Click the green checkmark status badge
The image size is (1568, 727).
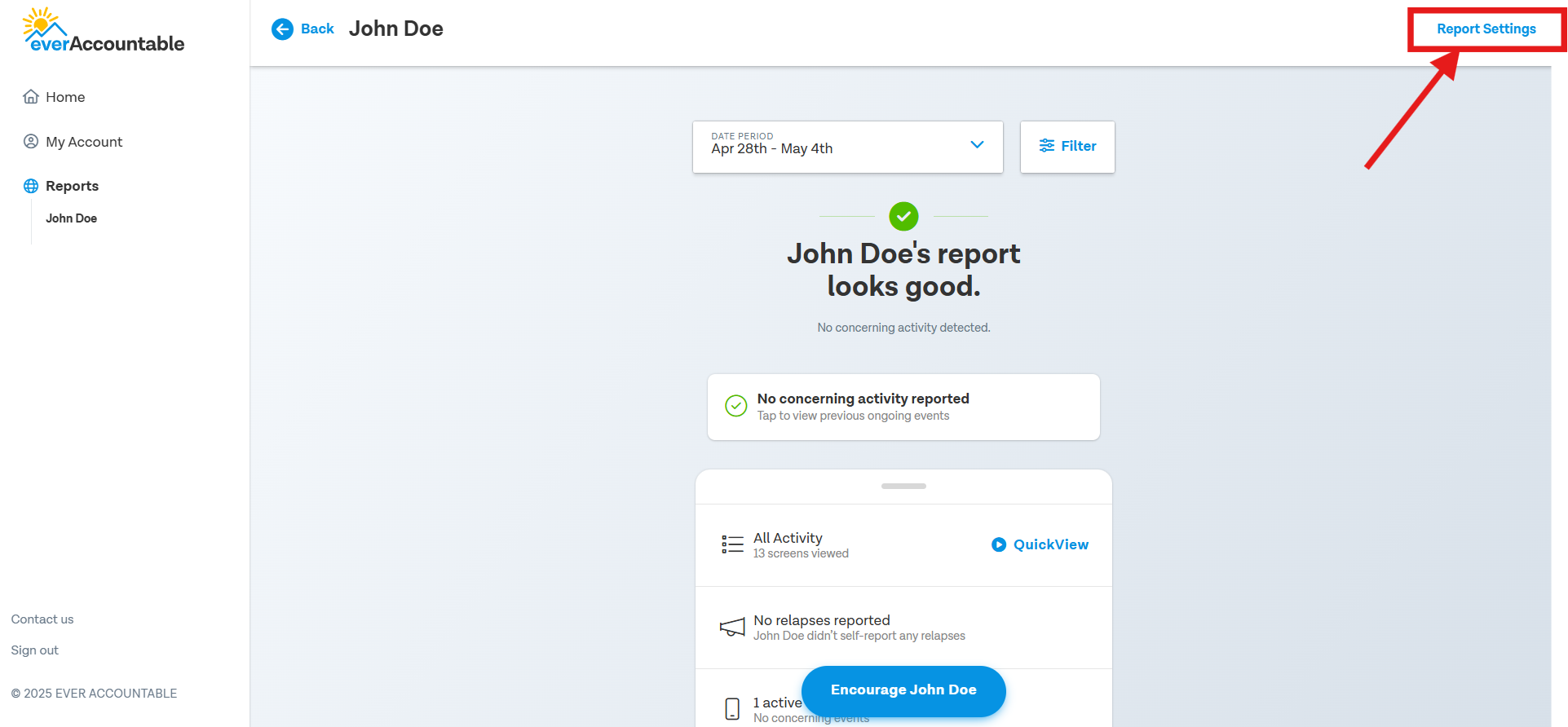click(x=903, y=217)
